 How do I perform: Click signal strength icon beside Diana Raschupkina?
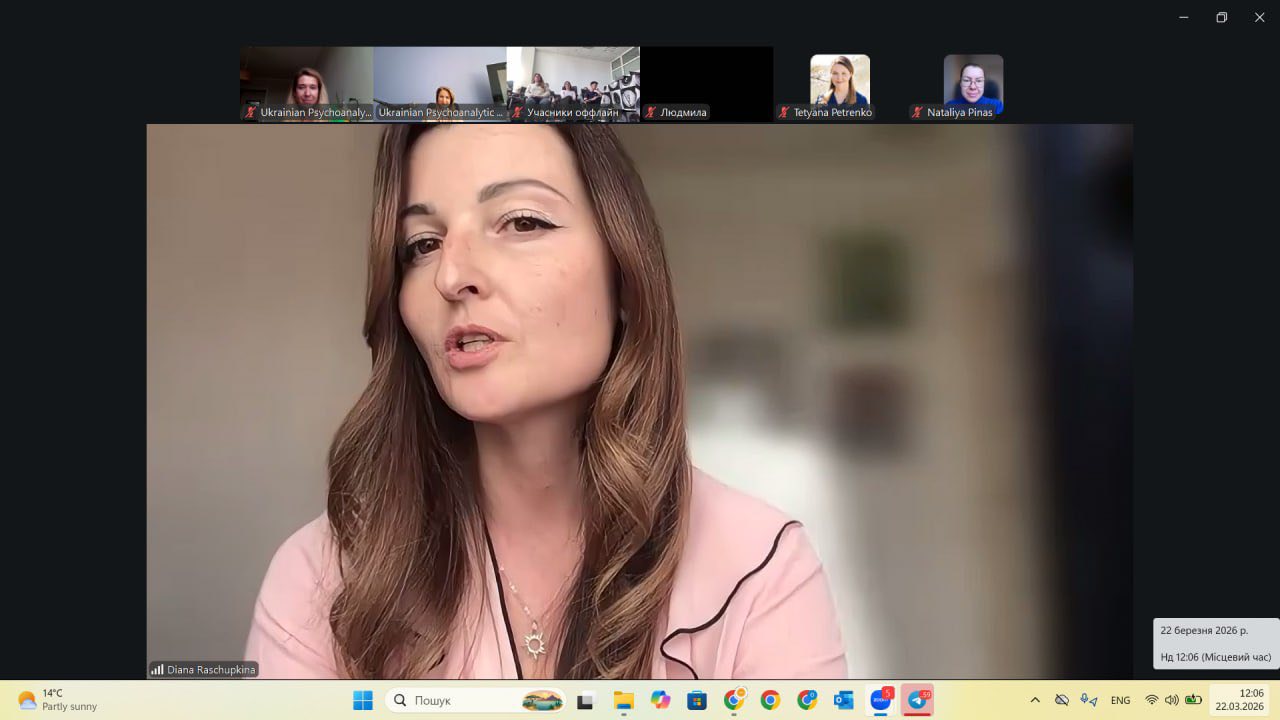(x=157, y=670)
